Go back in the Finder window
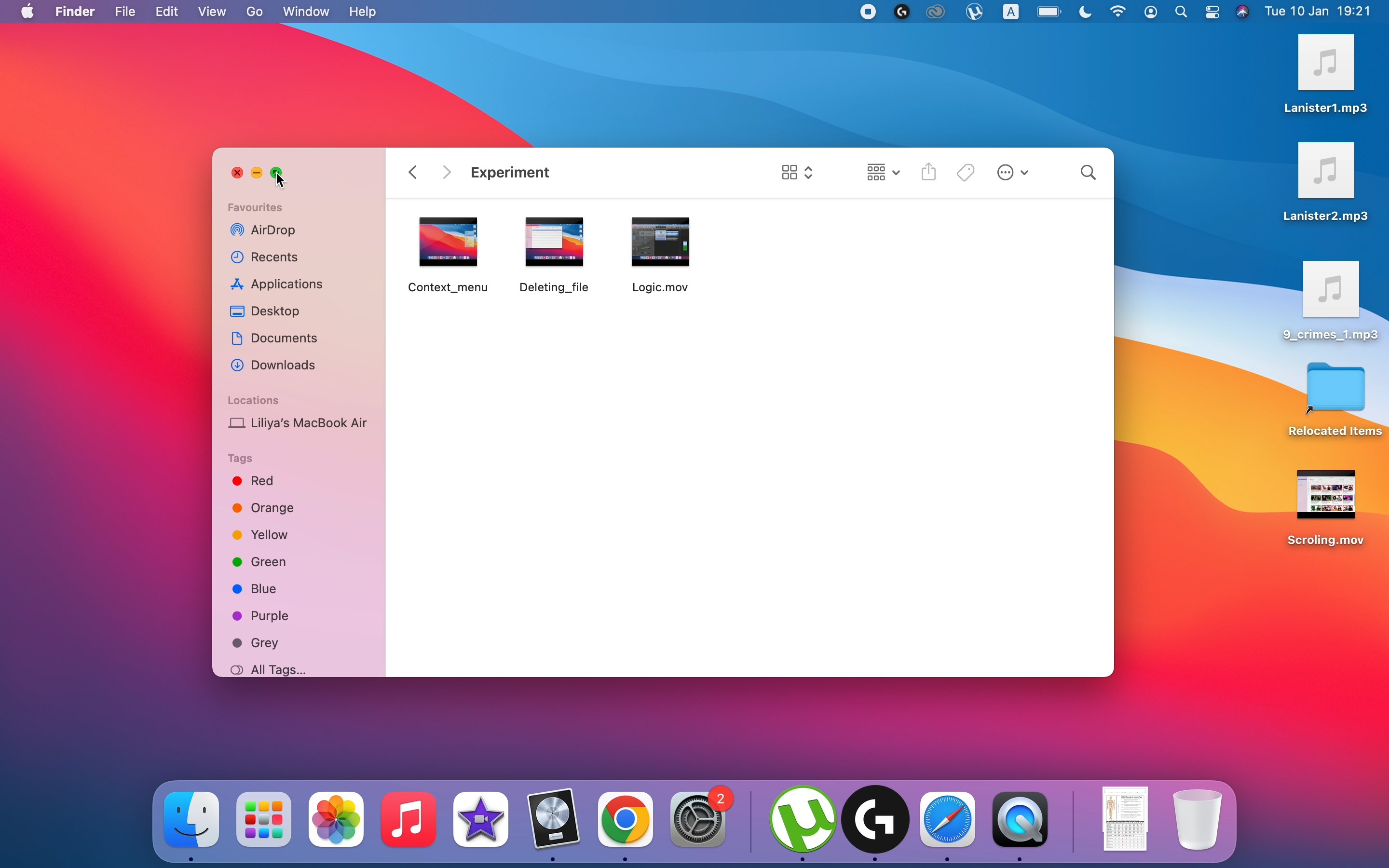Screen dimensions: 1389x868 coord(414,173)
